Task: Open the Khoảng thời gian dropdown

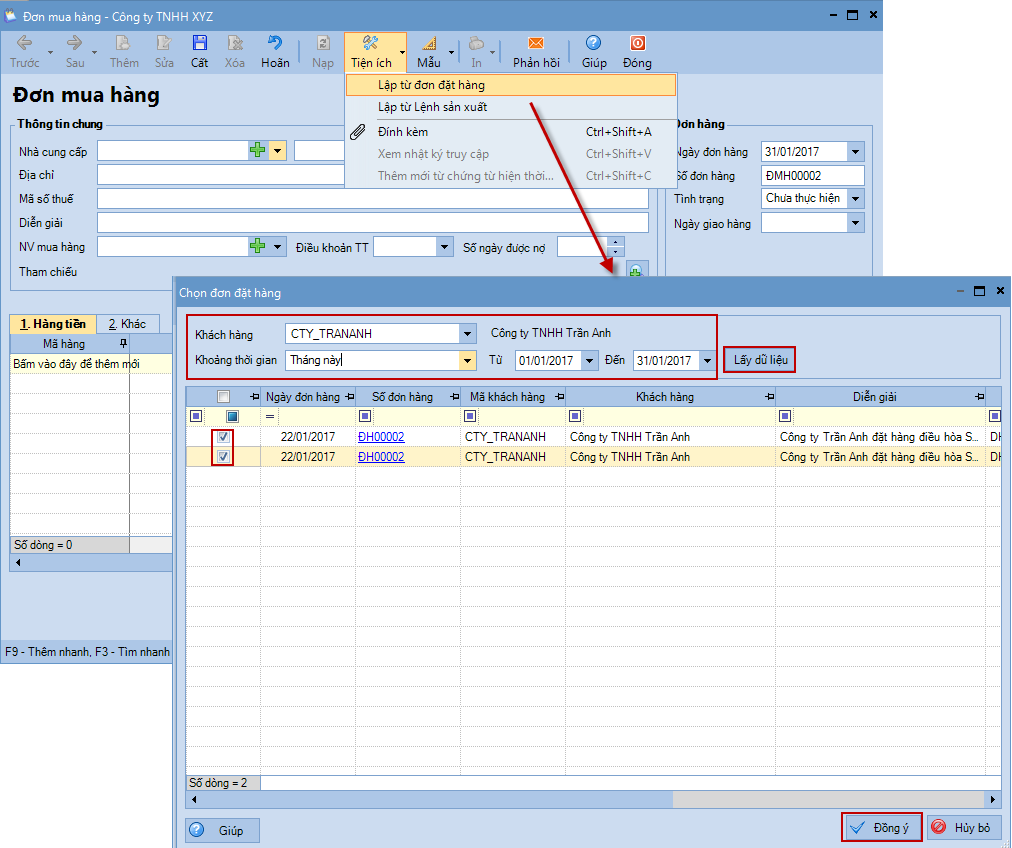Action: click(467, 360)
